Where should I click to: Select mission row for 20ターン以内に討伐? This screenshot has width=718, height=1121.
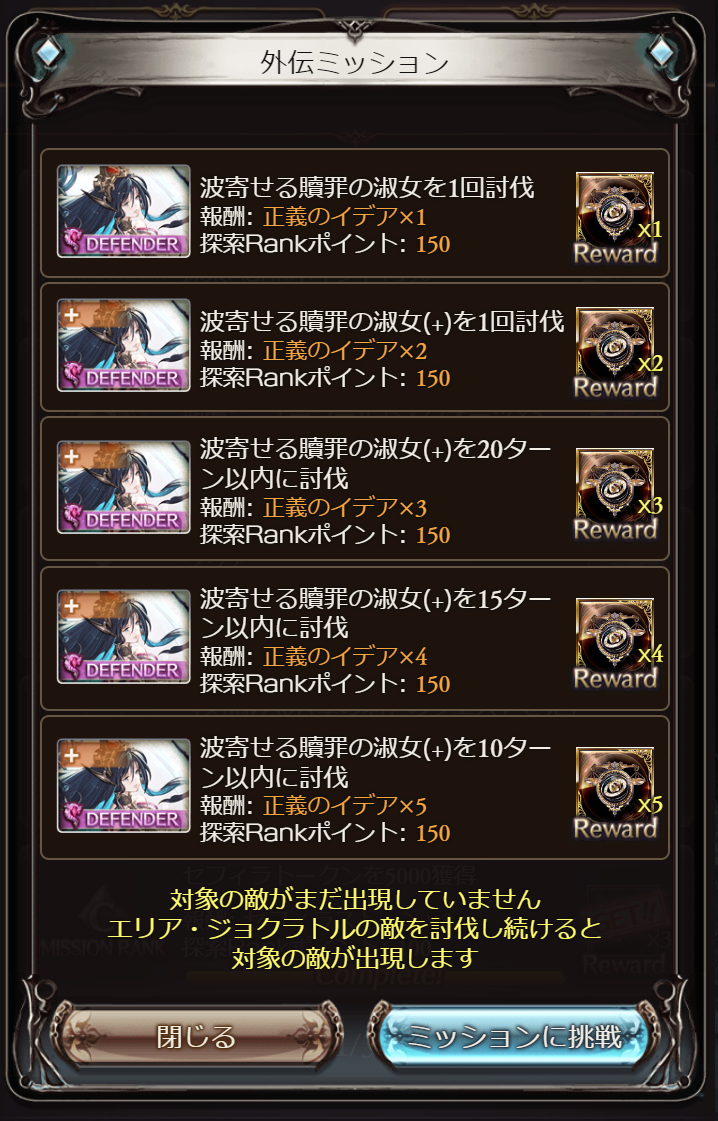(355, 488)
